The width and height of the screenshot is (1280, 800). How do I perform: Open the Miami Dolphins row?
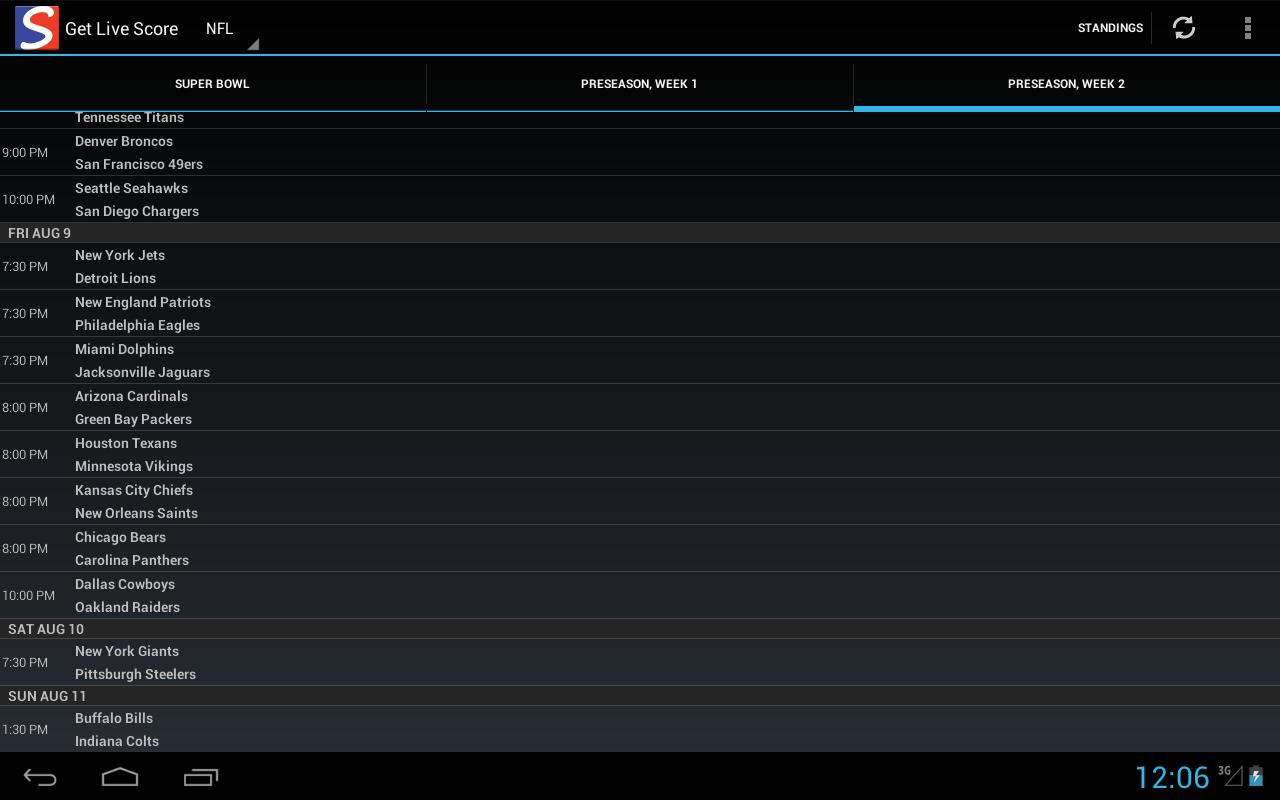pyautogui.click(x=124, y=349)
